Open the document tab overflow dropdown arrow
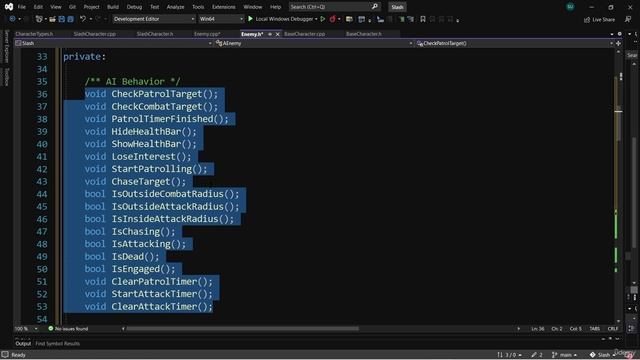 (x=612, y=34)
